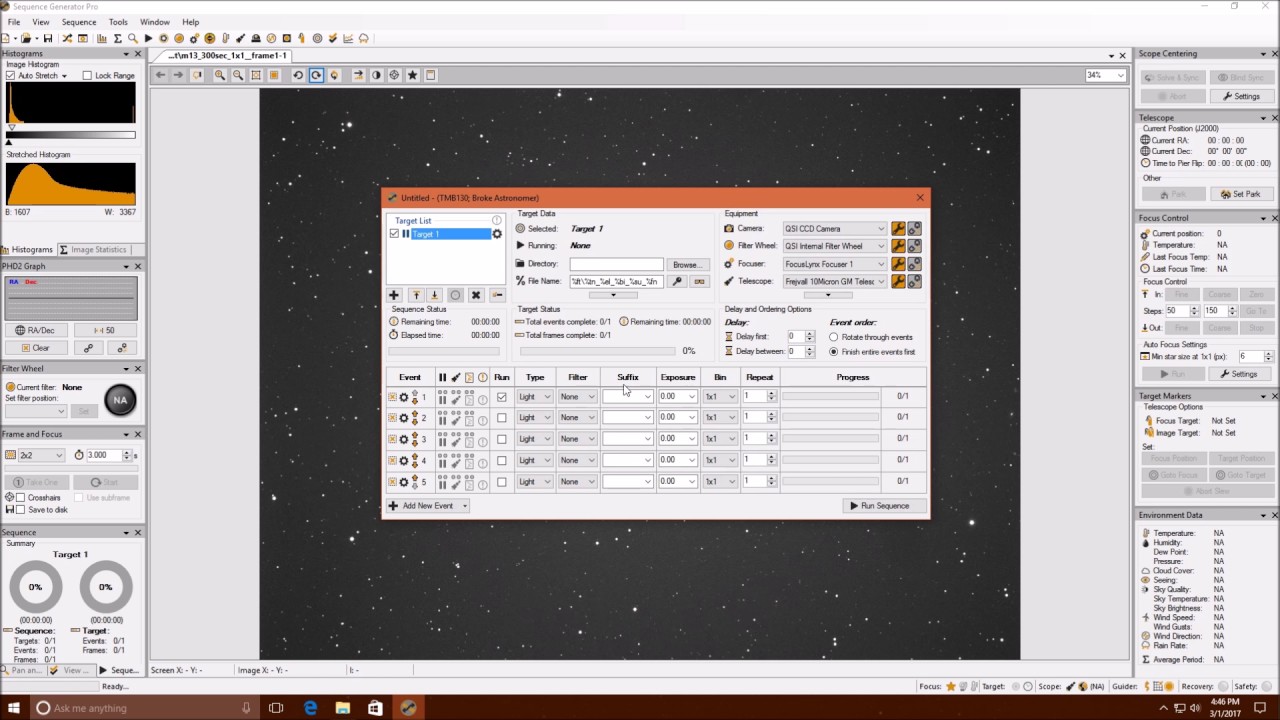Image resolution: width=1280 pixels, height=720 pixels.
Task: Enable the Run checkbox for event 2
Action: pos(502,418)
